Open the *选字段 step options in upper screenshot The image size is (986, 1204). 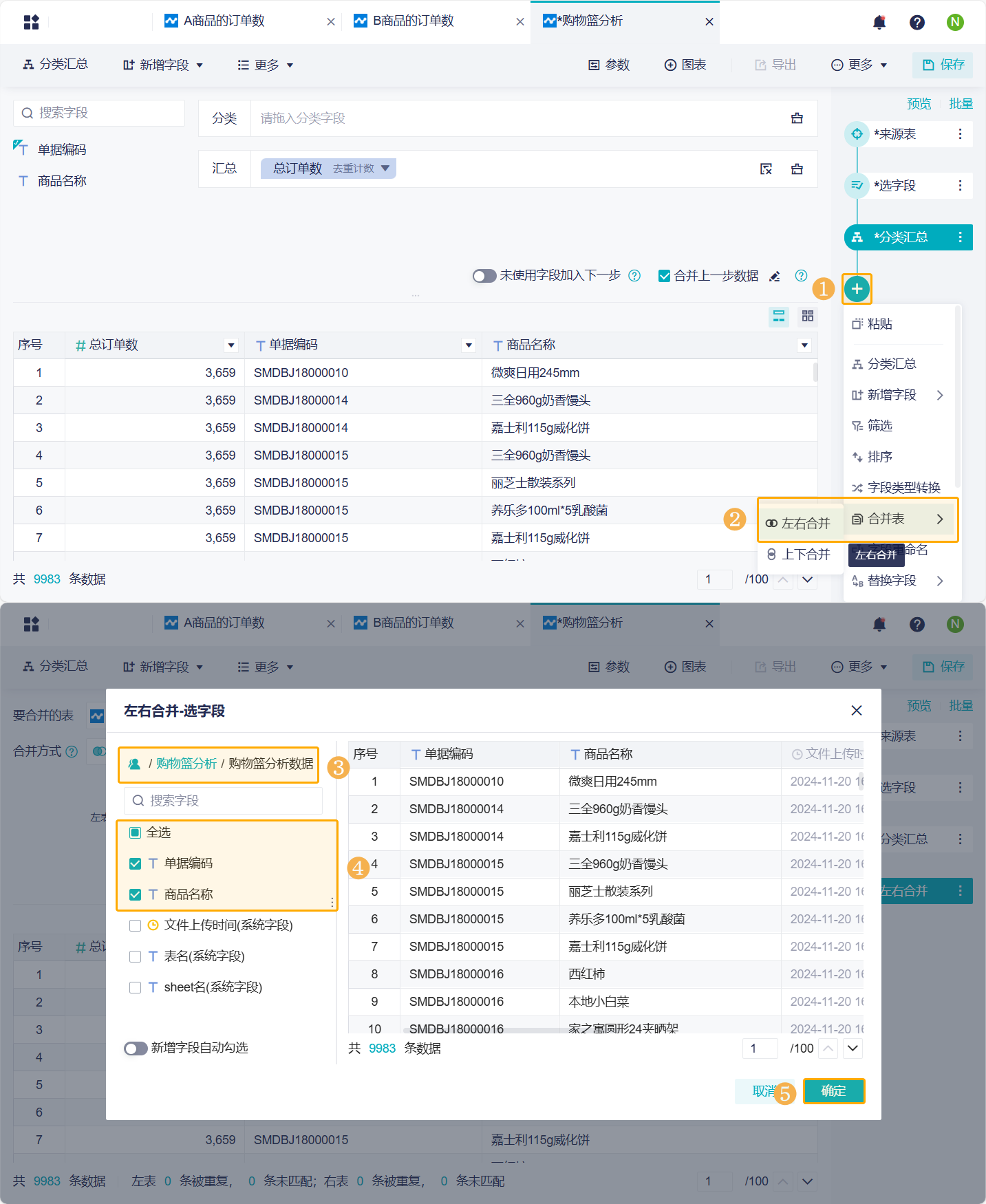pos(960,186)
